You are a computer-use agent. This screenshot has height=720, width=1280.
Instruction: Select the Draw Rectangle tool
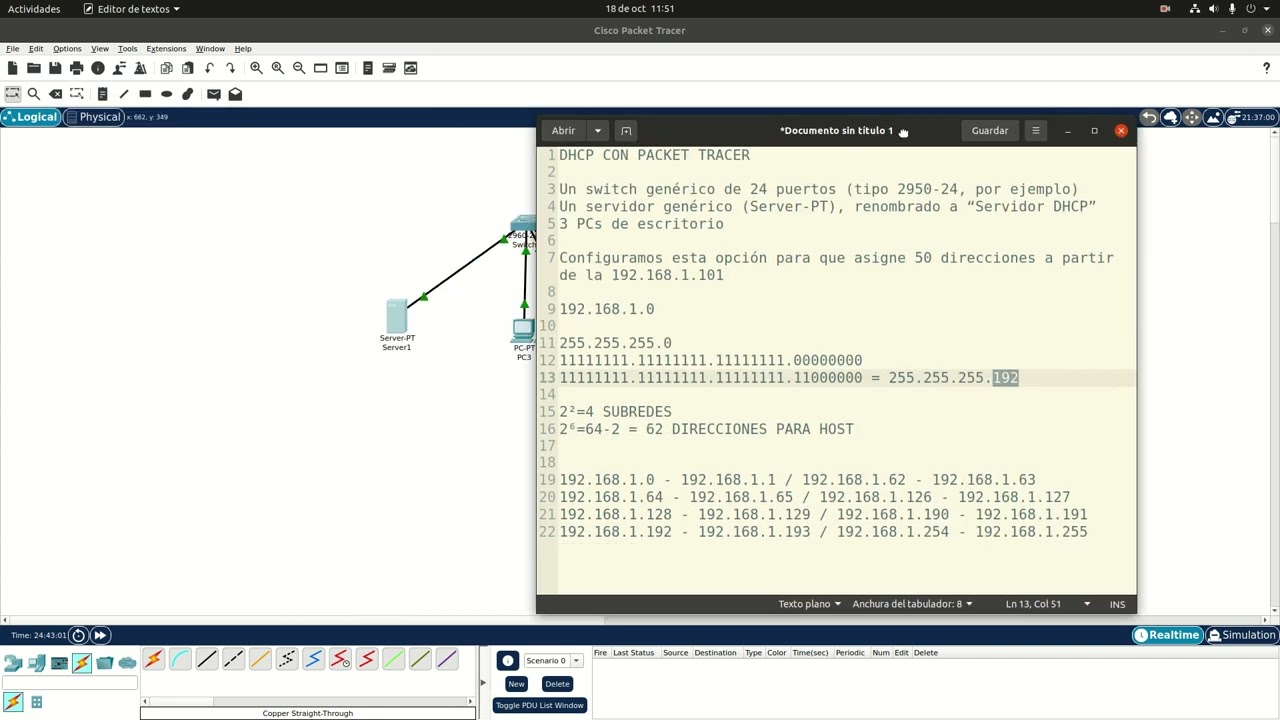click(x=145, y=94)
